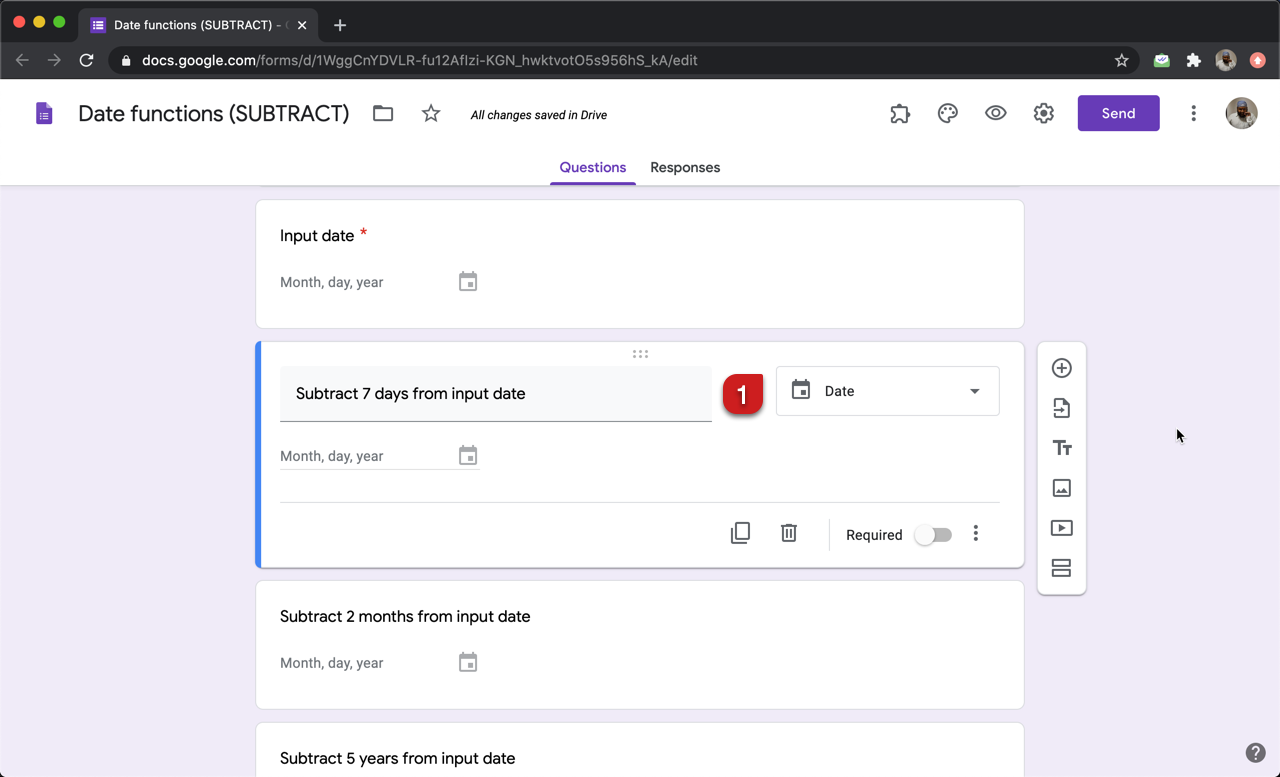The height and width of the screenshot is (777, 1280).
Task: Add a title and description with the Tt icon
Action: pos(1061,448)
